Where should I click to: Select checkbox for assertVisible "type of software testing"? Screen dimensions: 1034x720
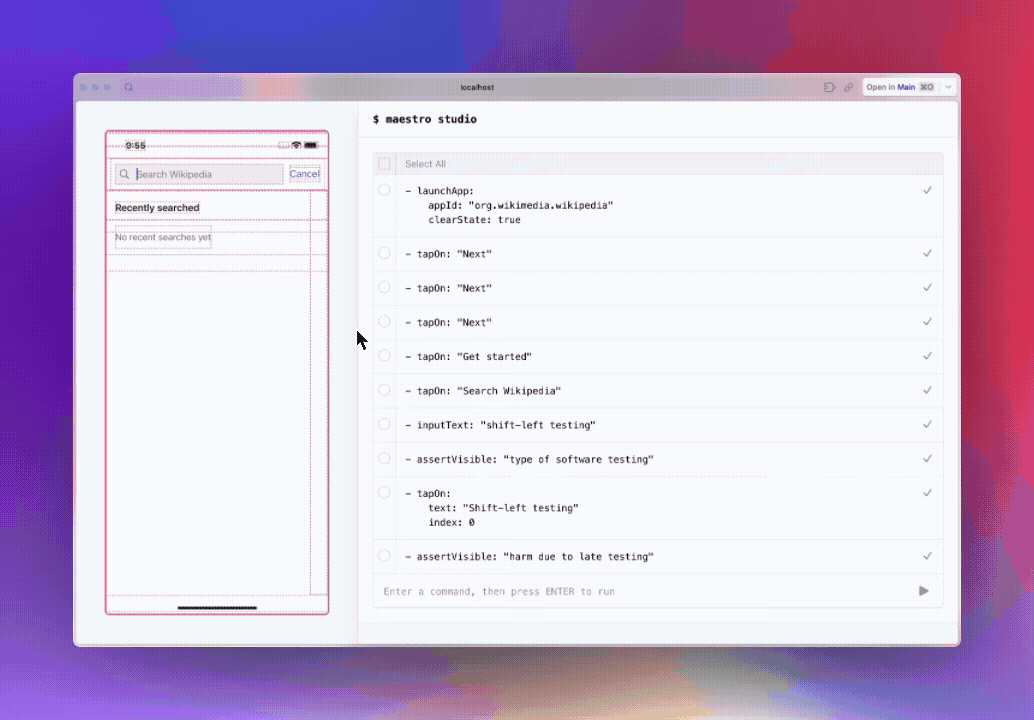pos(384,459)
